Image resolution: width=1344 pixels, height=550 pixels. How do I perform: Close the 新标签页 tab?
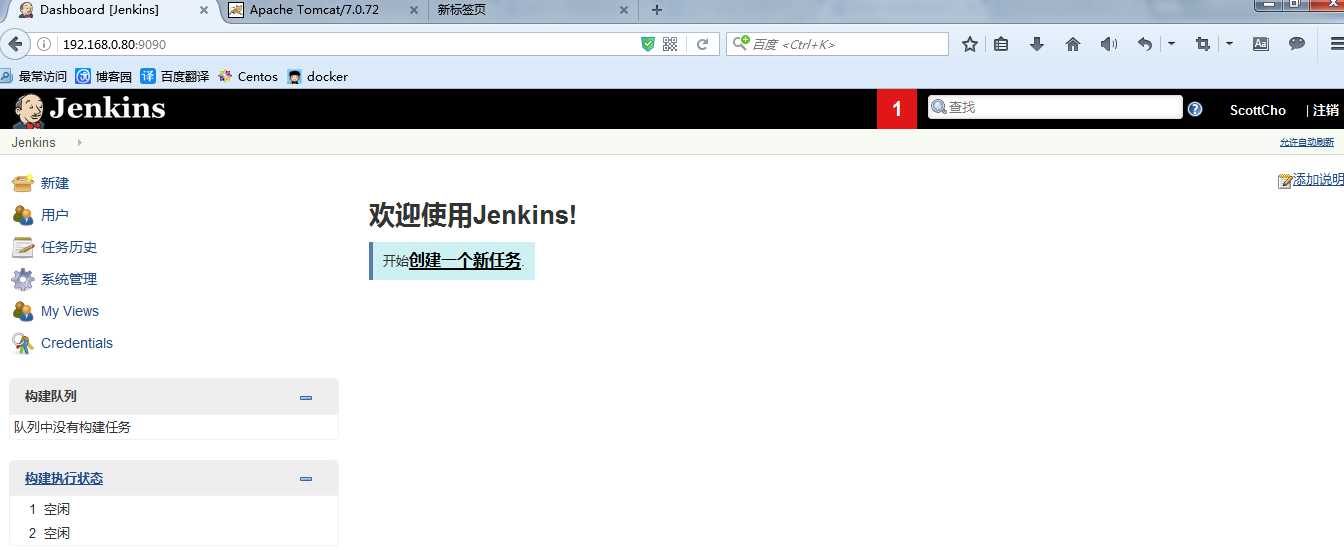(x=623, y=10)
